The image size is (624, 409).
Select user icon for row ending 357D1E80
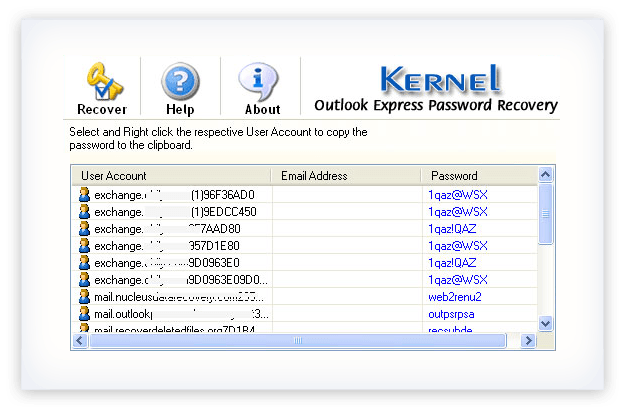click(84, 246)
